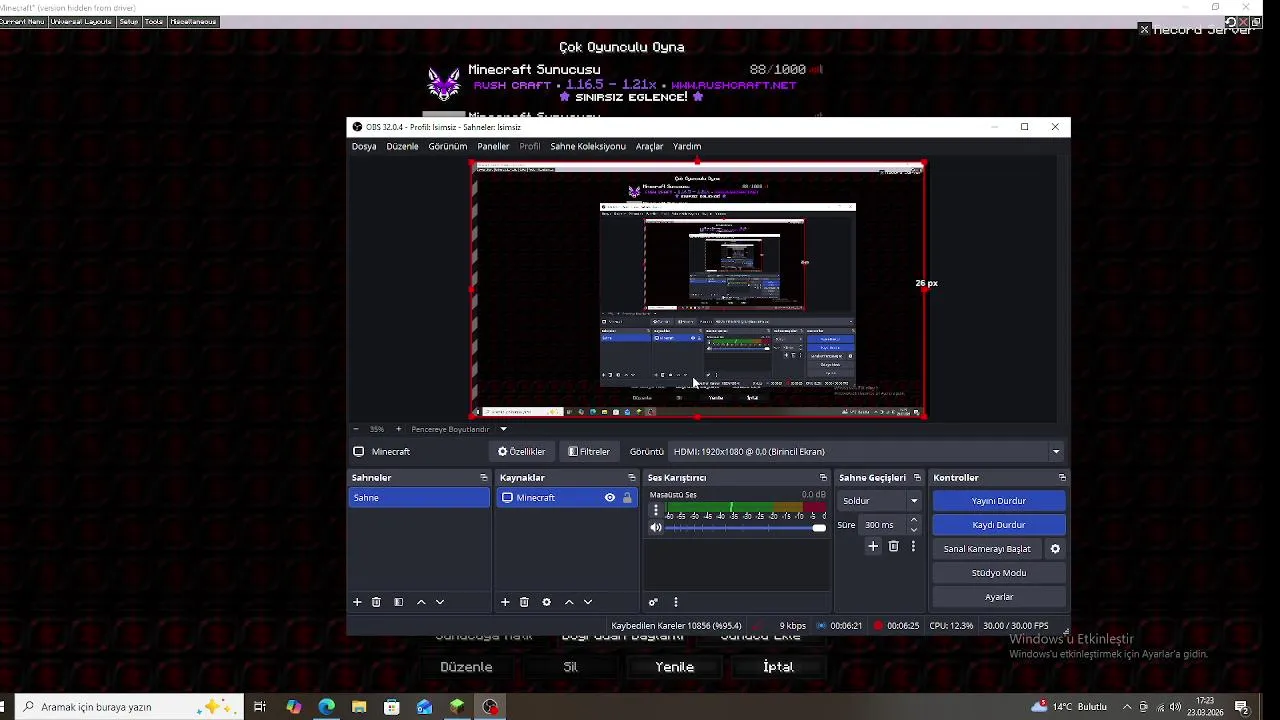
Task: Open Ayarlar settings button
Action: (999, 597)
